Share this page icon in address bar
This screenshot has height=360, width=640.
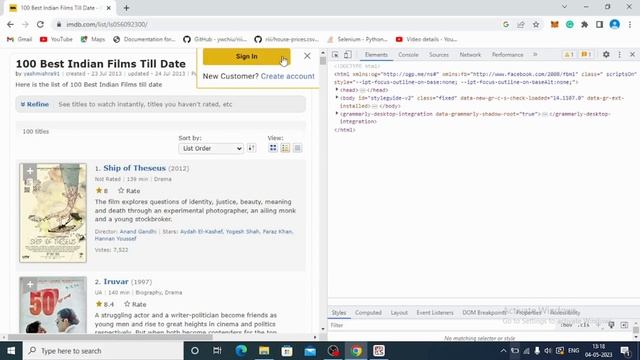pyautogui.click(x=521, y=24)
